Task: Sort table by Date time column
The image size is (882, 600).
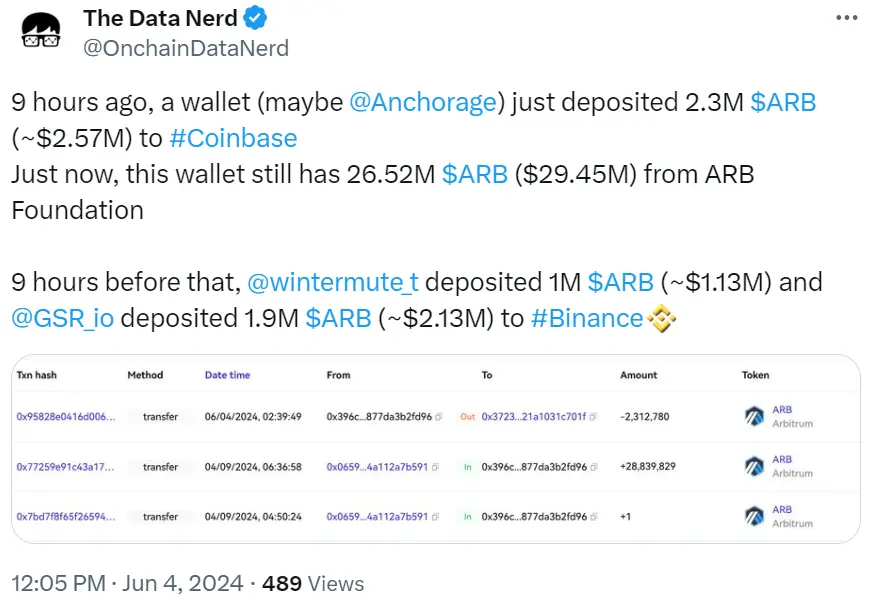Action: click(x=227, y=375)
